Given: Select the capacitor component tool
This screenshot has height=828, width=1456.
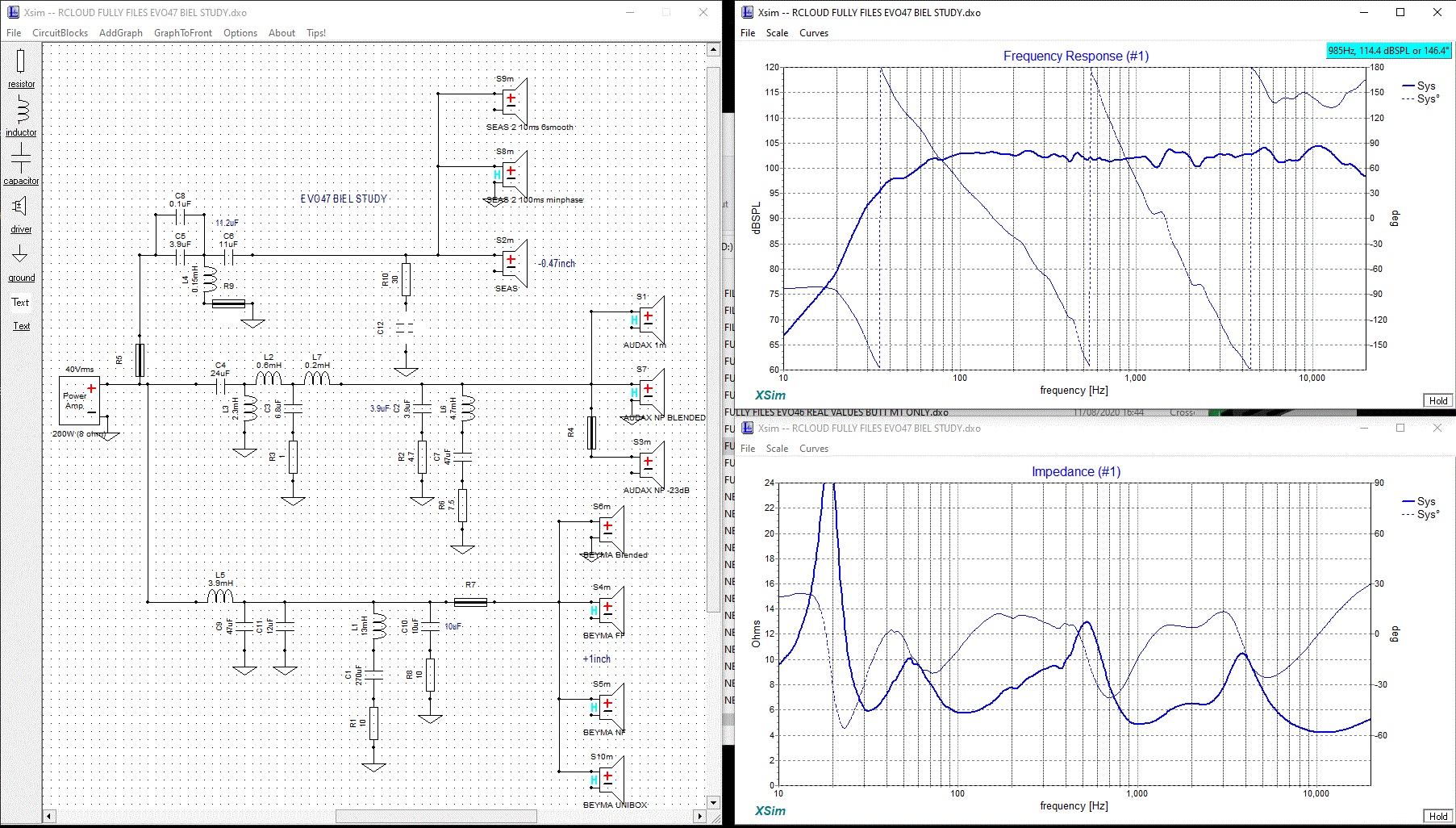Looking at the screenshot, I should [x=21, y=165].
